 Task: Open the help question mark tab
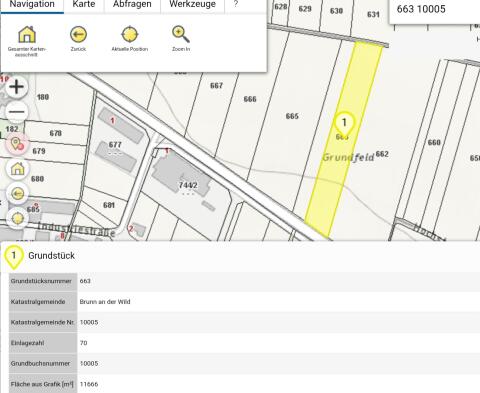[x=236, y=5]
